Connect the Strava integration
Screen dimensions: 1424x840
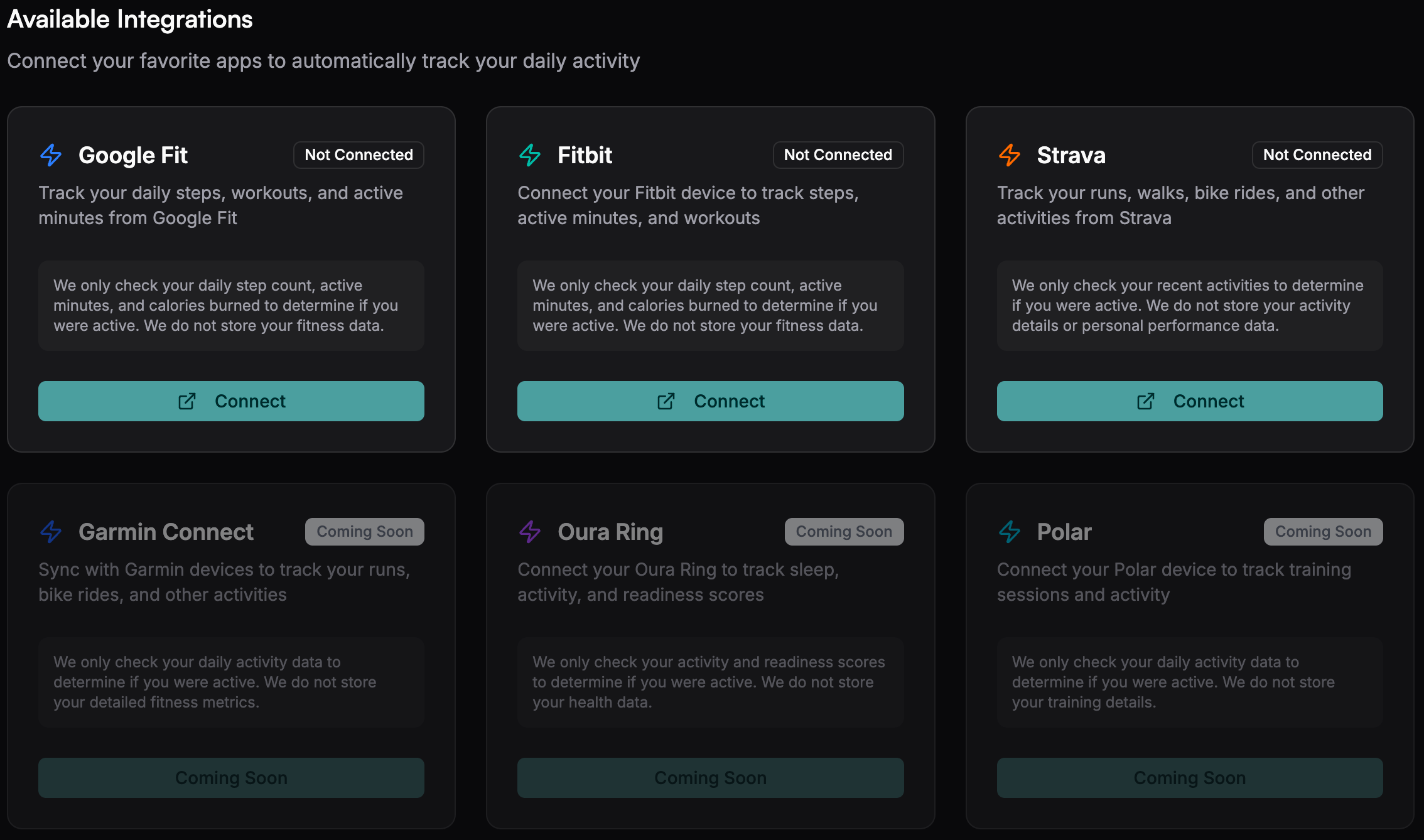(1190, 401)
